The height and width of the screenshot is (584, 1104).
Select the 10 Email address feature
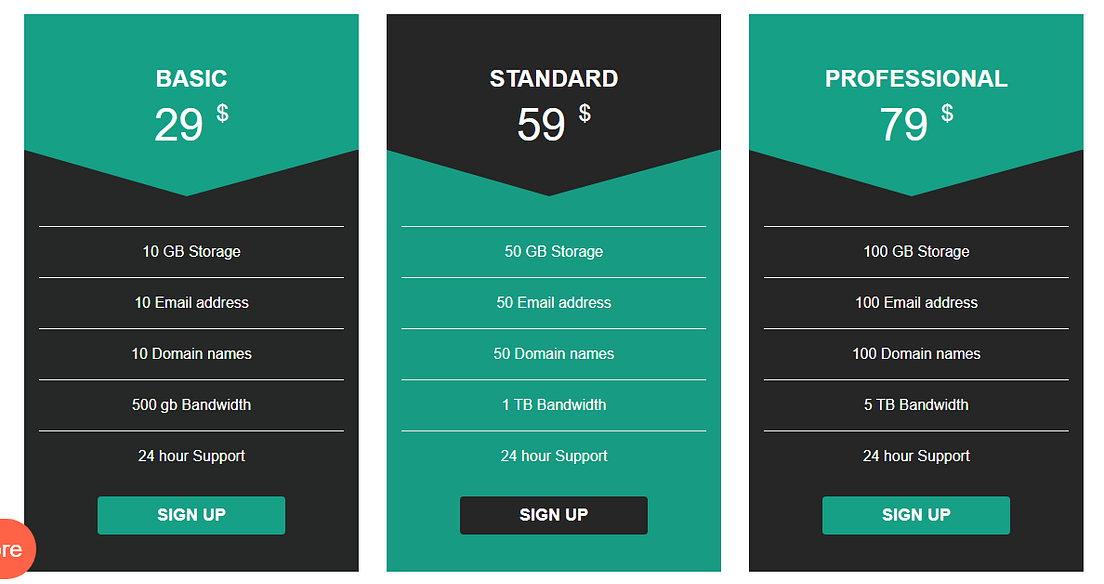(x=191, y=302)
